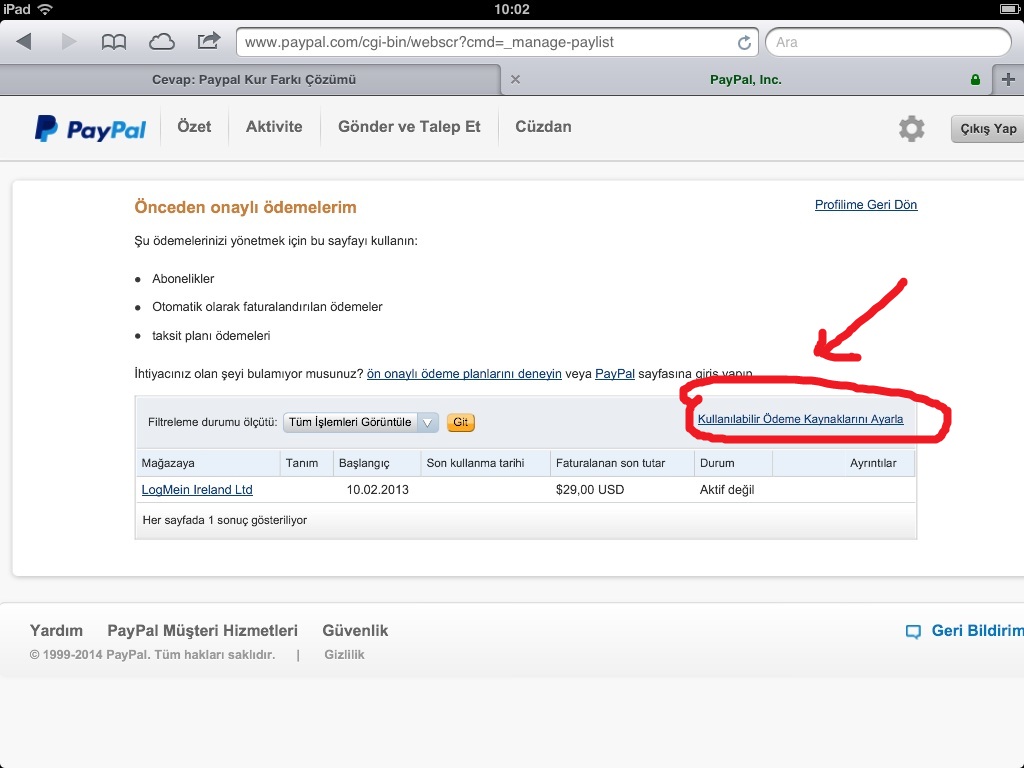Tap the Share icon in toolbar
The width and height of the screenshot is (1024, 768).
click(208, 41)
